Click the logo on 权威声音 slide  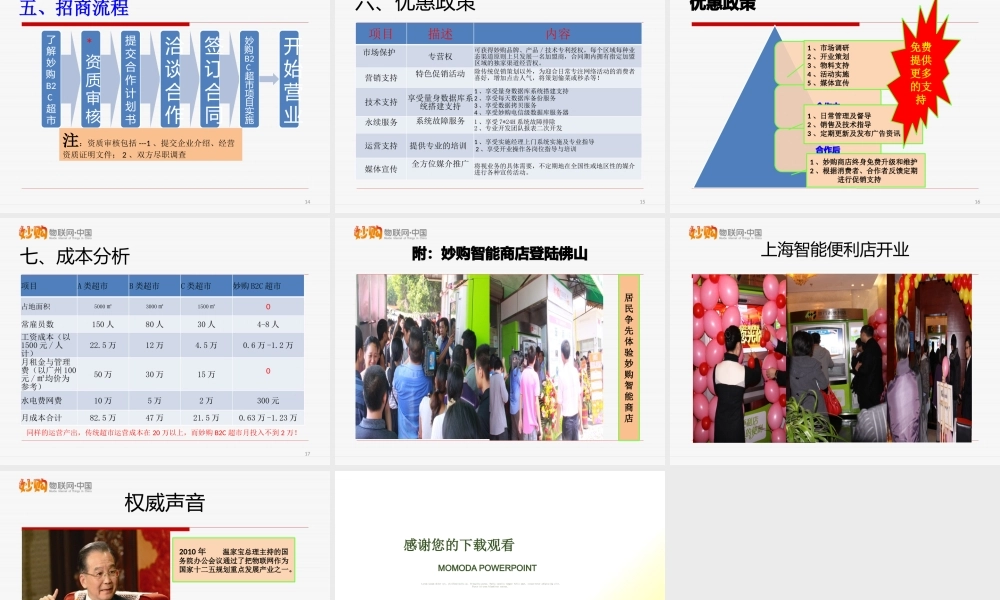[55, 486]
